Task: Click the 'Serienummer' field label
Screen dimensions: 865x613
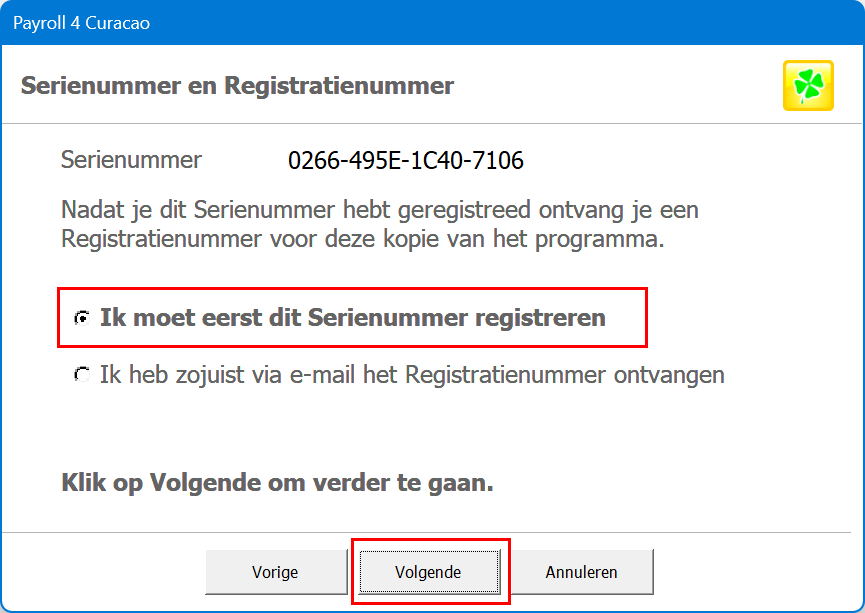Action: [131, 160]
